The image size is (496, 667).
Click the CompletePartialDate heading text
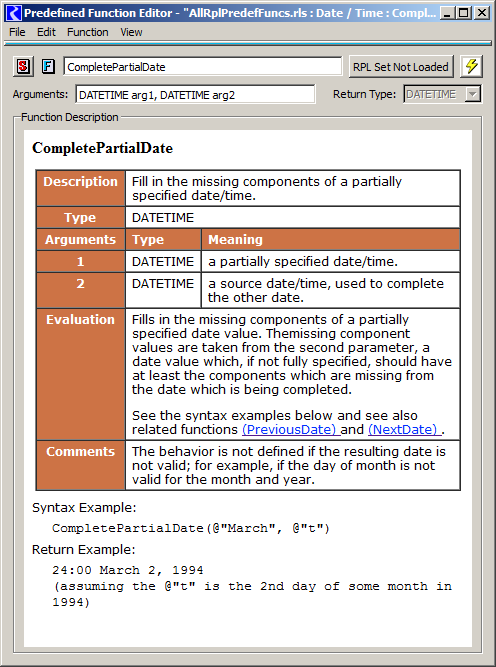pos(103,148)
